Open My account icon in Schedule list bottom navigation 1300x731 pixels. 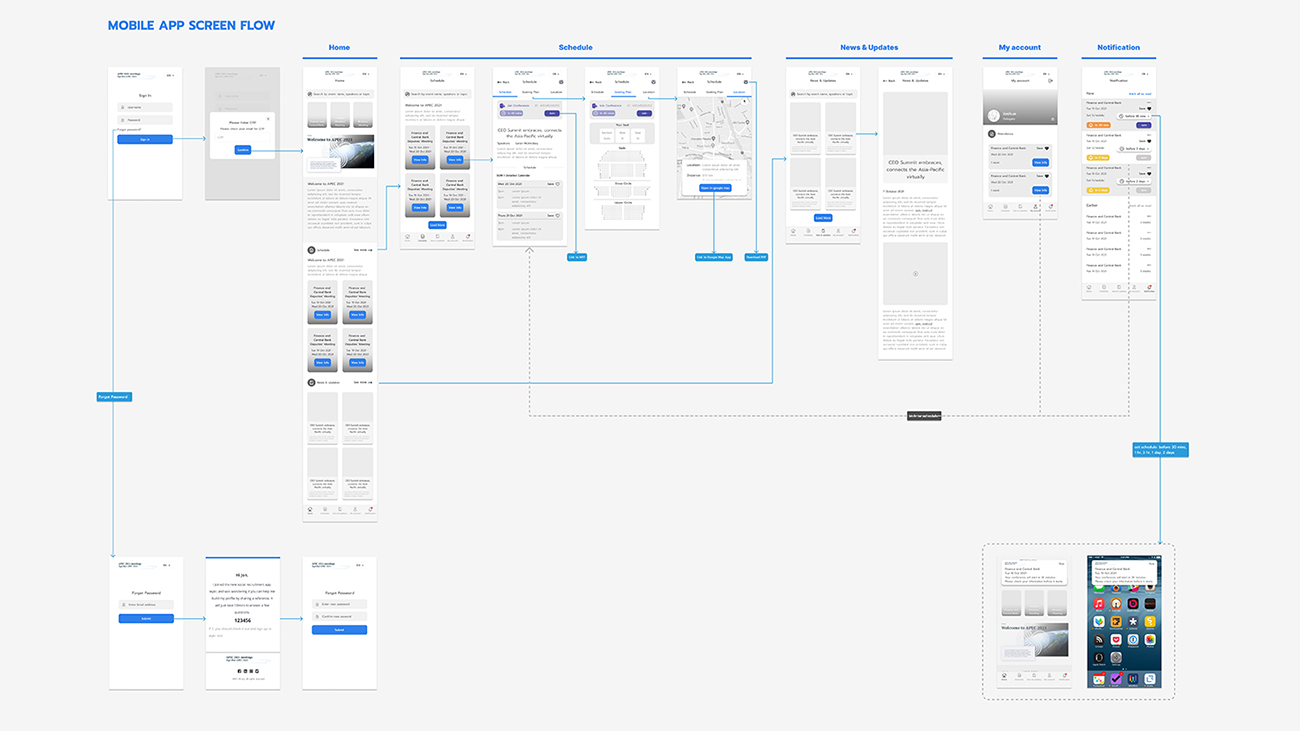(453, 238)
